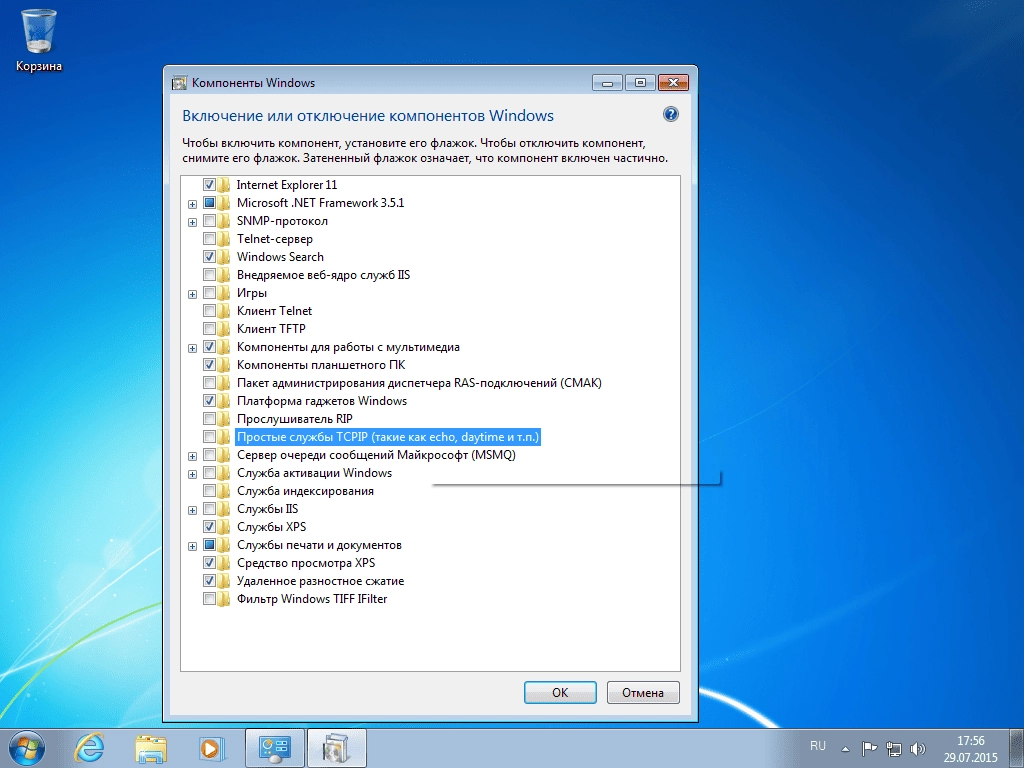Enable the Telnet-сервер checkbox
This screenshot has width=1024, height=768.
point(209,239)
